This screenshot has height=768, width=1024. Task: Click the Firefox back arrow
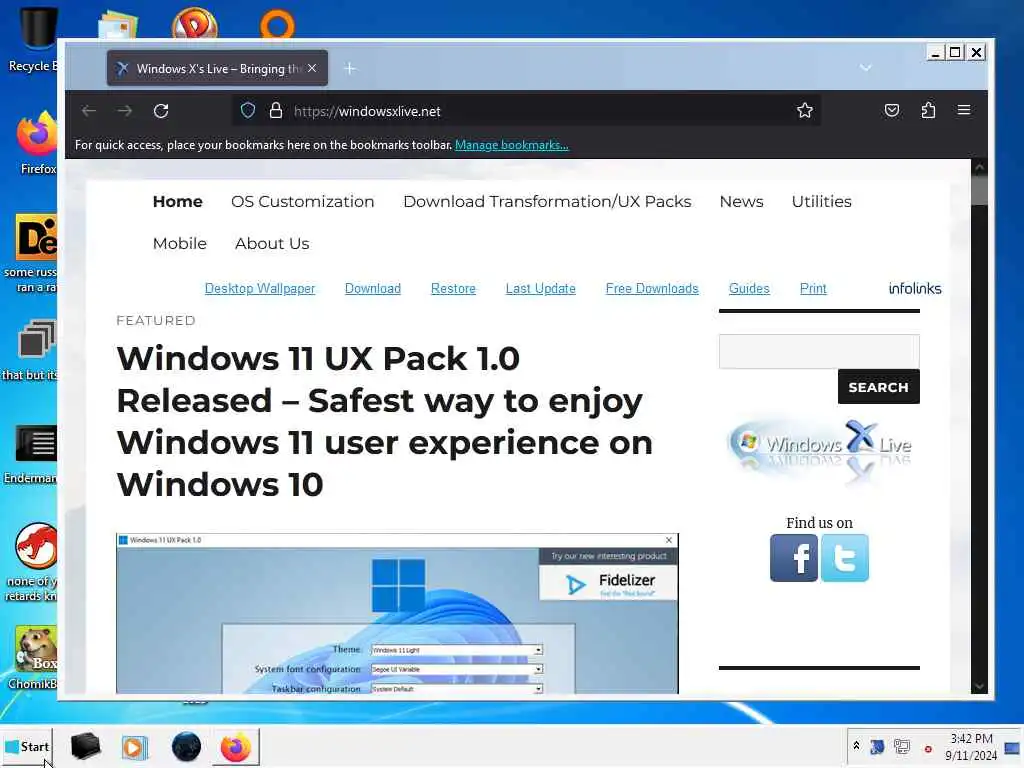point(89,111)
